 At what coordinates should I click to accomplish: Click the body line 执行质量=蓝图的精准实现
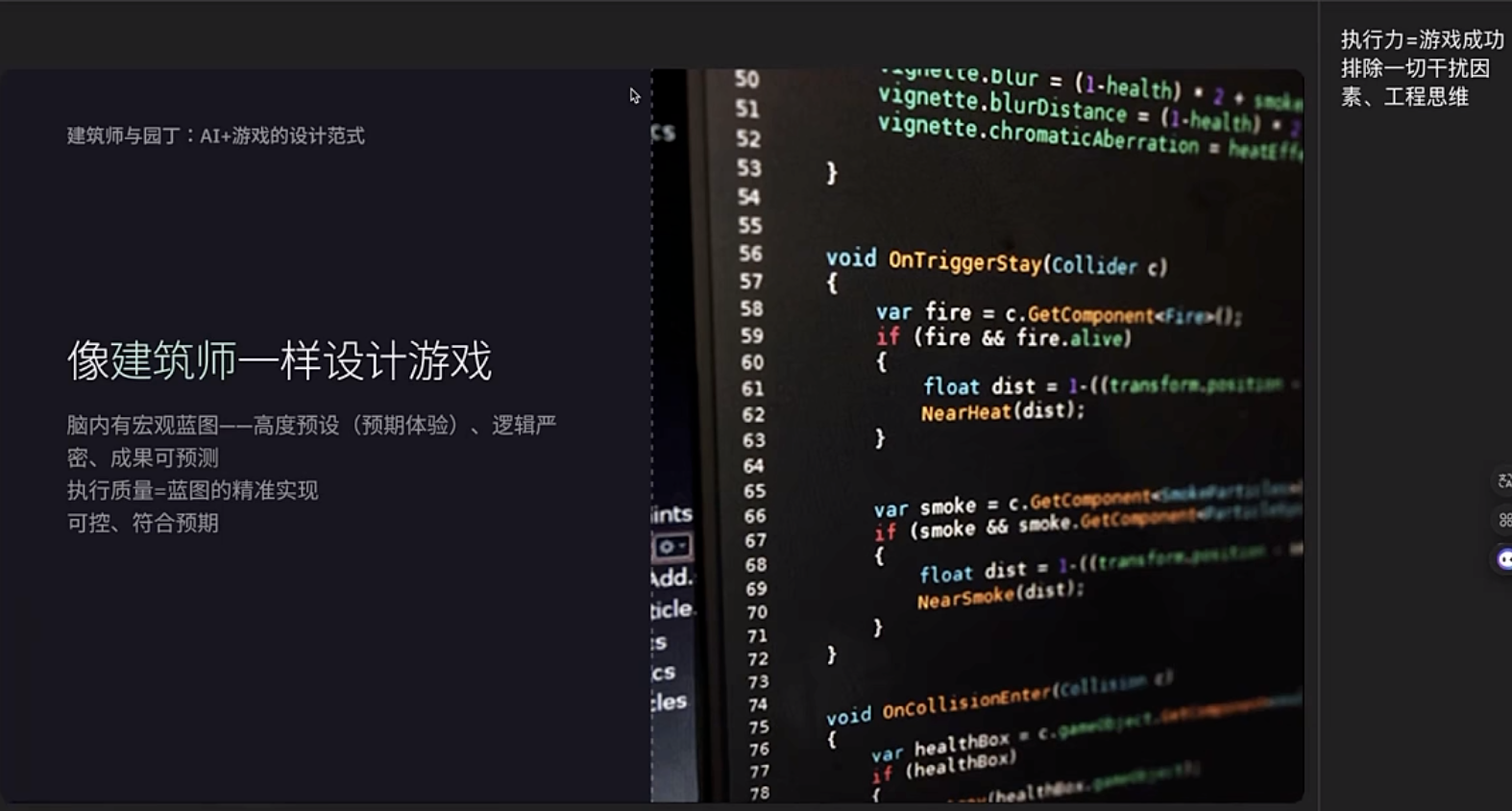192,490
